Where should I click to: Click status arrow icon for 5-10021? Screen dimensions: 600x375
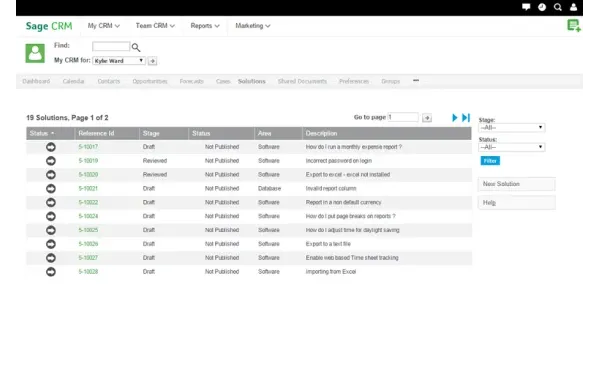tap(51, 189)
